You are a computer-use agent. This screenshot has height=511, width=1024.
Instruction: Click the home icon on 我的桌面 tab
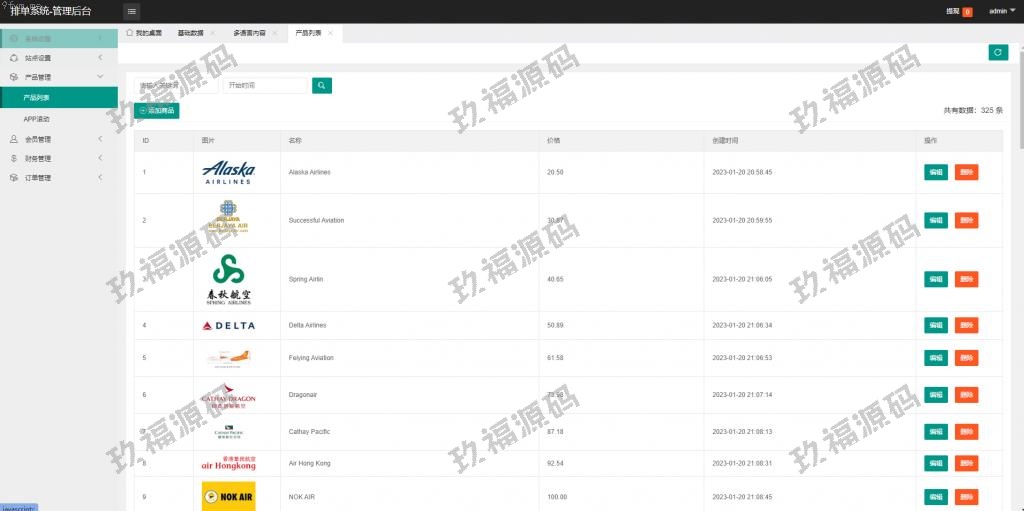(x=130, y=33)
